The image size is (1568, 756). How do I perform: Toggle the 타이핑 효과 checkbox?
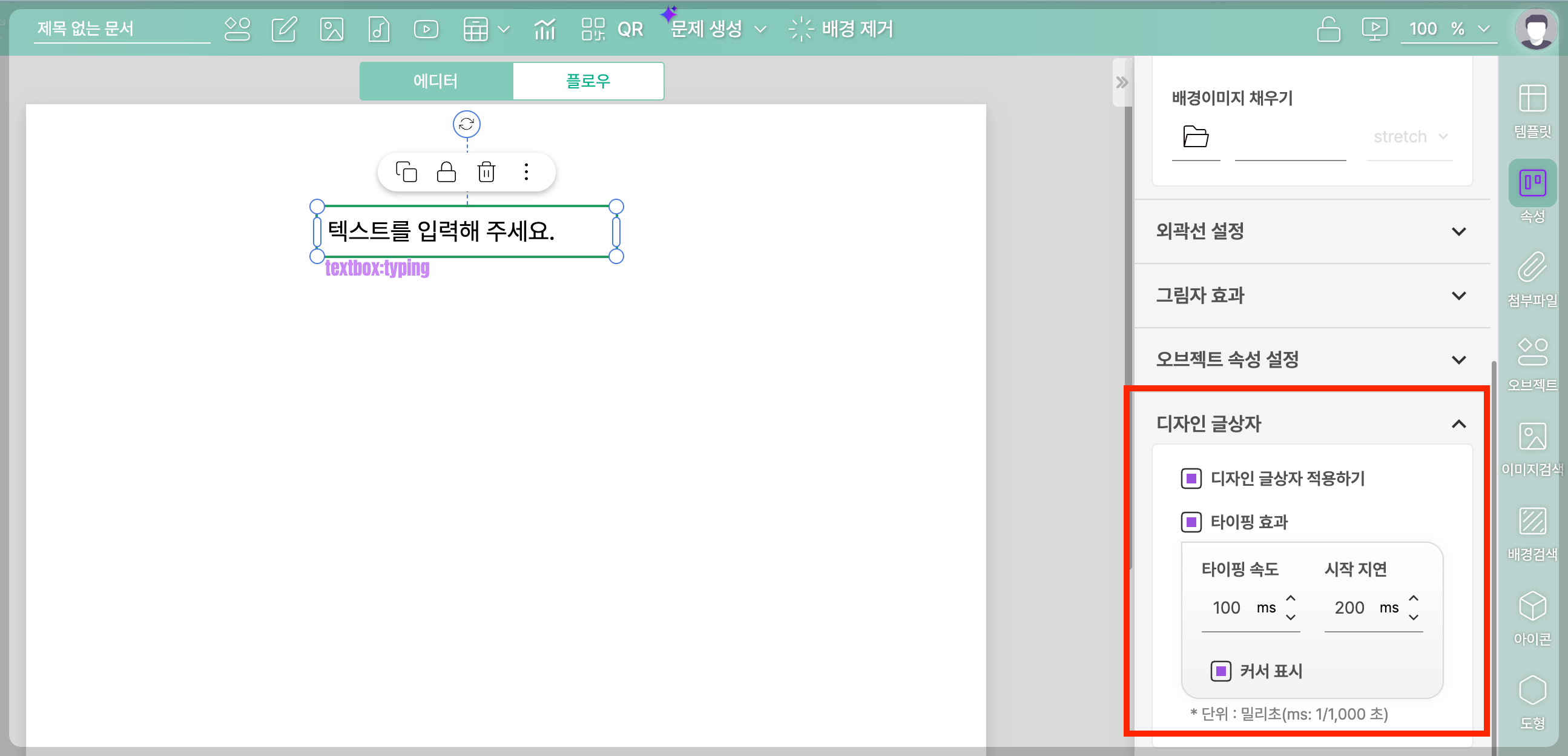pos(1191,522)
